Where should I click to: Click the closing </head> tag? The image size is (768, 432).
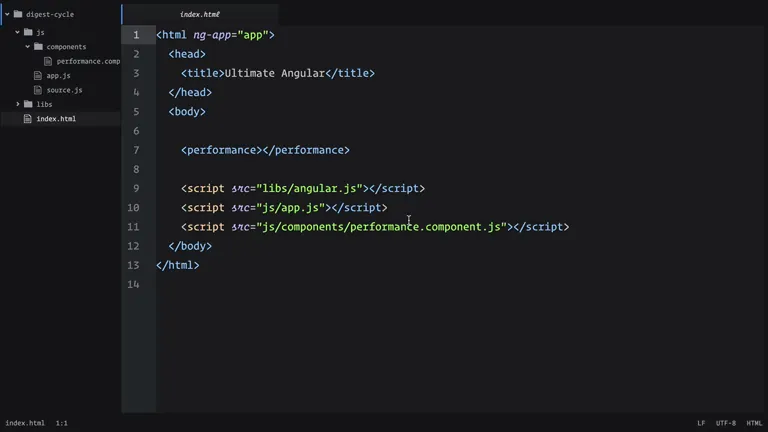(x=190, y=92)
